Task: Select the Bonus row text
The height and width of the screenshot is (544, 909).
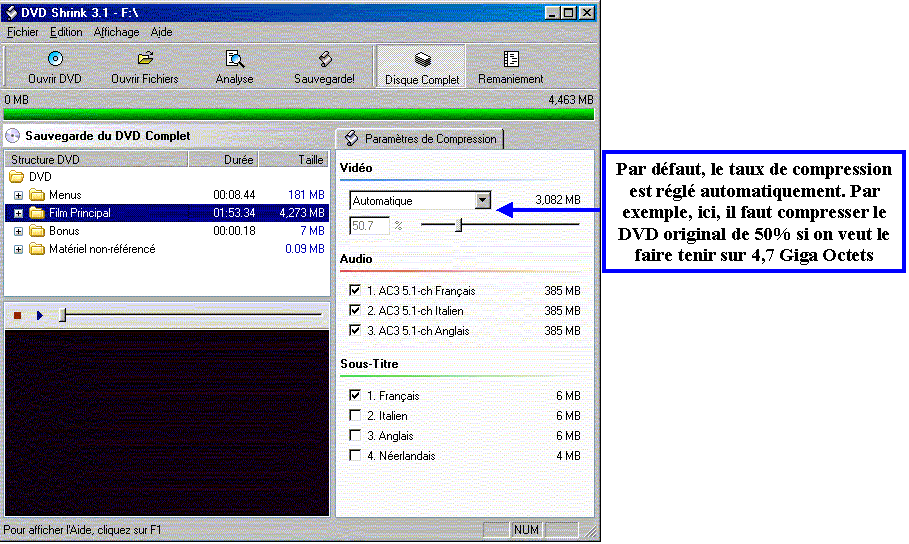Action: [64, 231]
